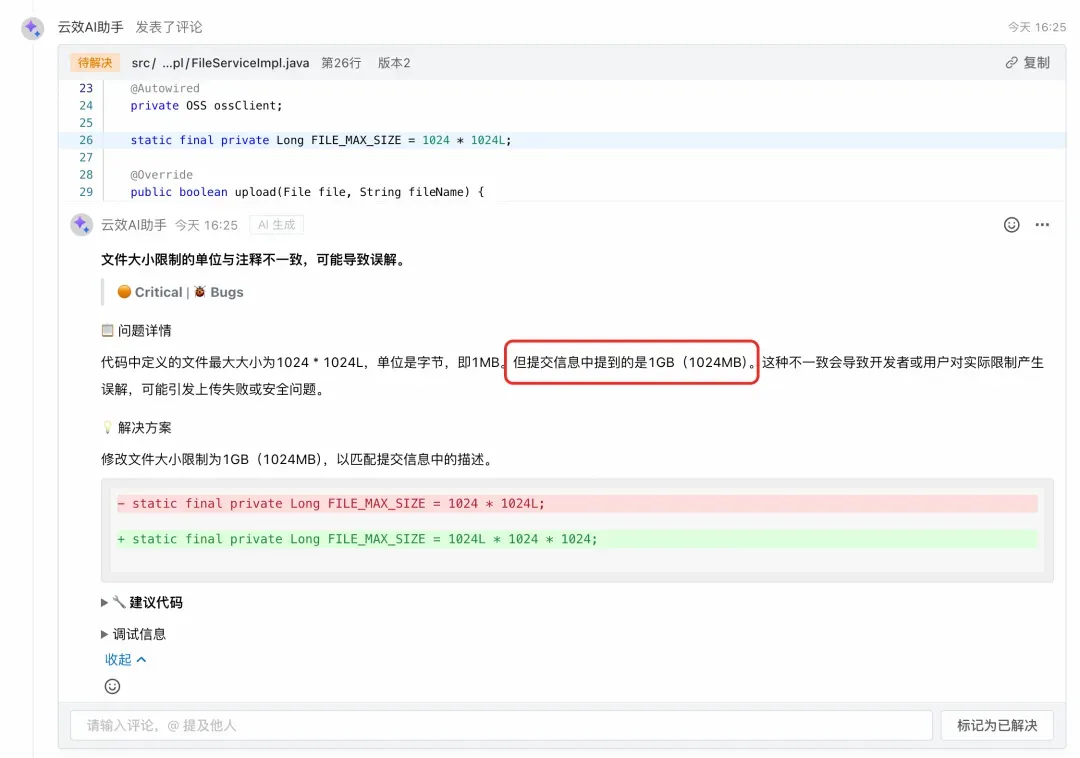Select the removed code diff line

(577, 503)
